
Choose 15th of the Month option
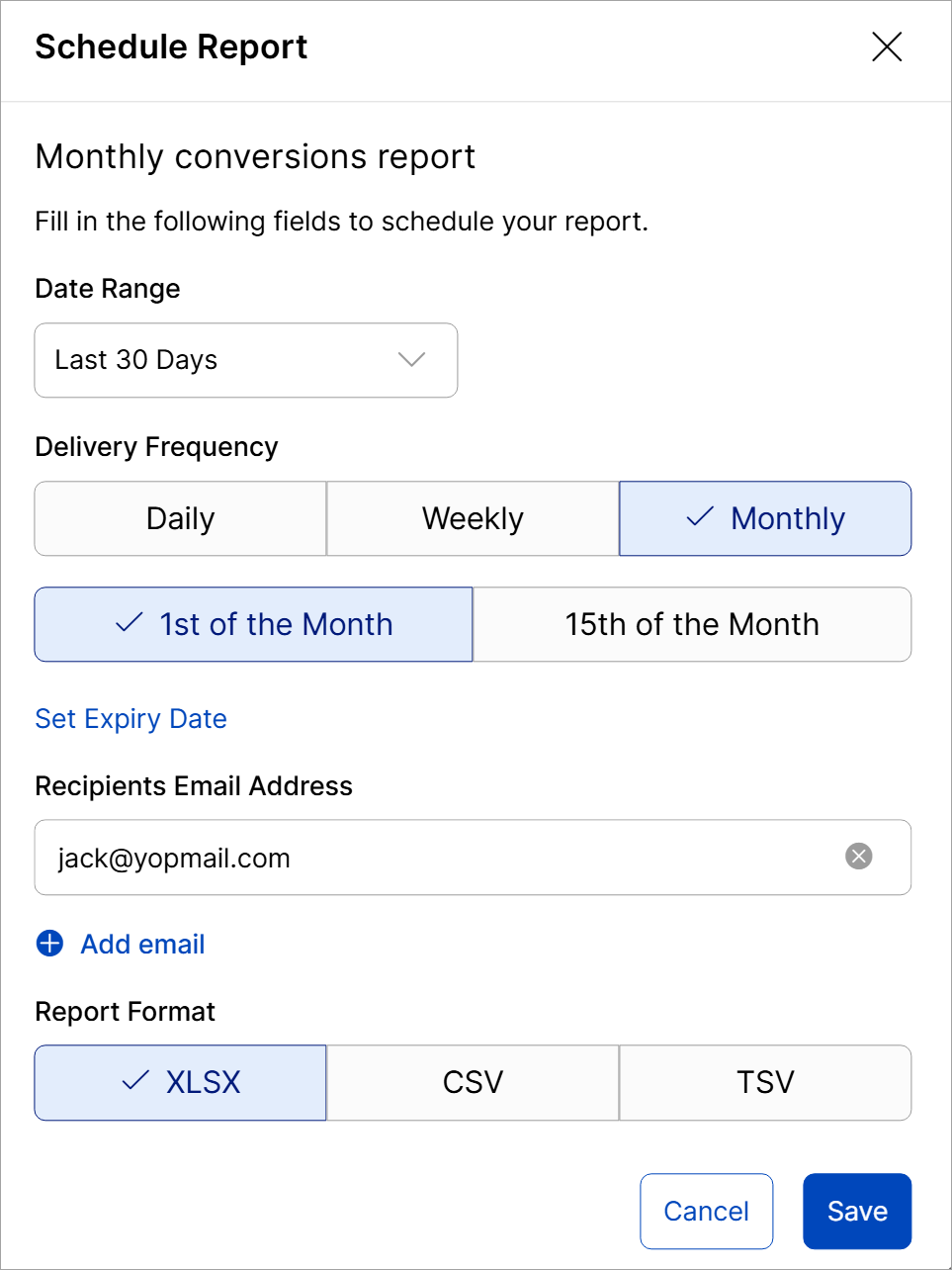(x=692, y=624)
